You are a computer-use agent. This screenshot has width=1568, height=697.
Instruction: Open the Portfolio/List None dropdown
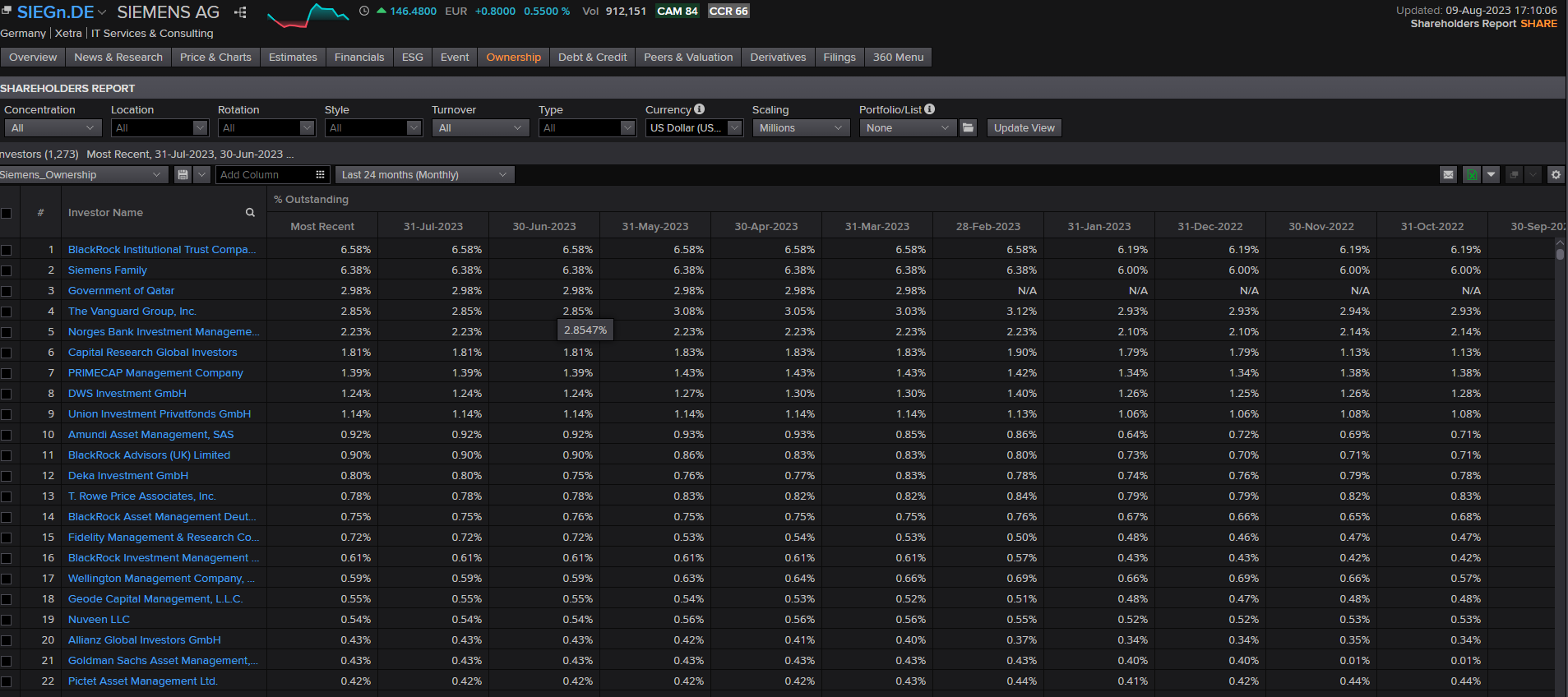point(908,127)
